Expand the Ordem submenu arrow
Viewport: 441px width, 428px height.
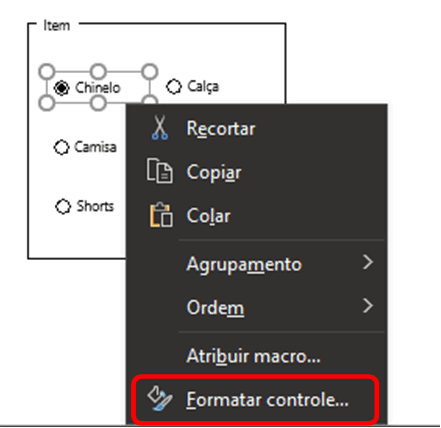click(368, 306)
